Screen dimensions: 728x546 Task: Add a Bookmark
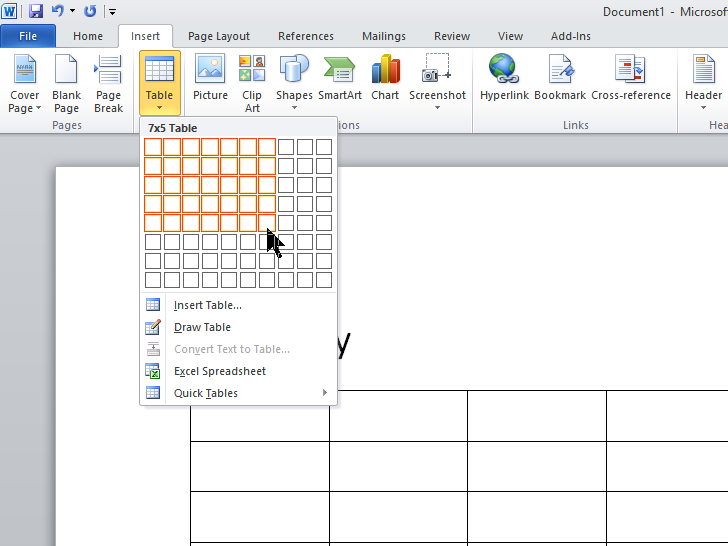coord(560,79)
